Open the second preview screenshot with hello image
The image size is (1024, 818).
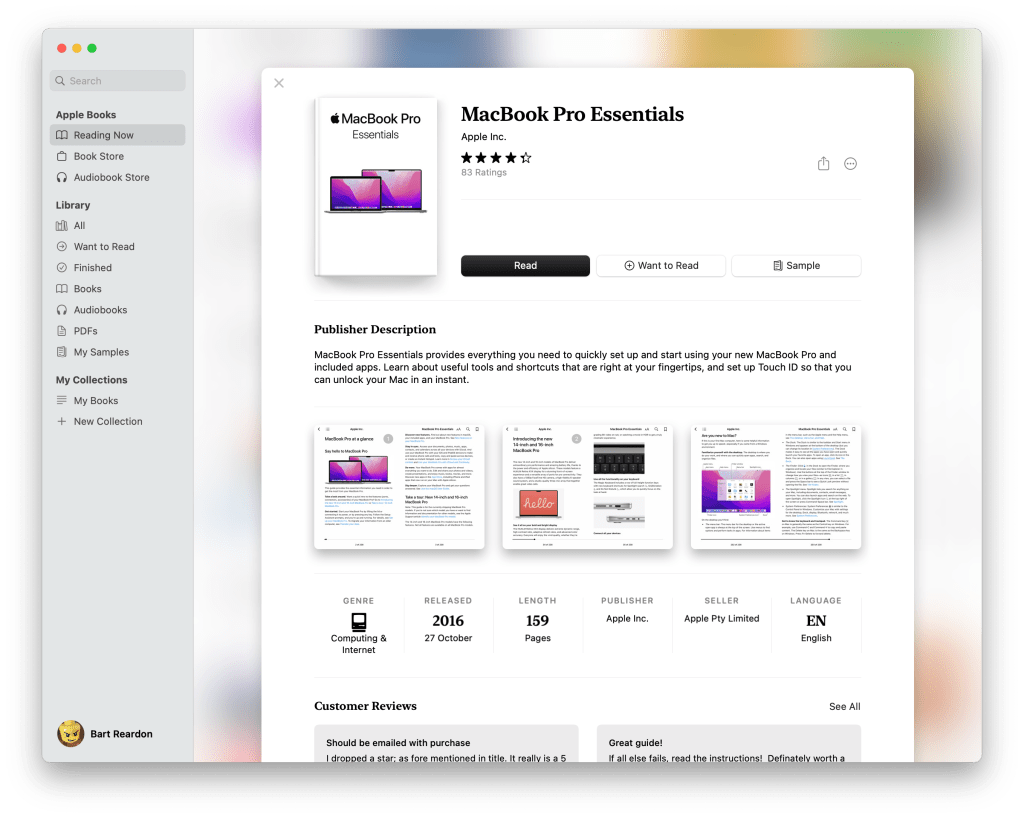click(x=588, y=486)
